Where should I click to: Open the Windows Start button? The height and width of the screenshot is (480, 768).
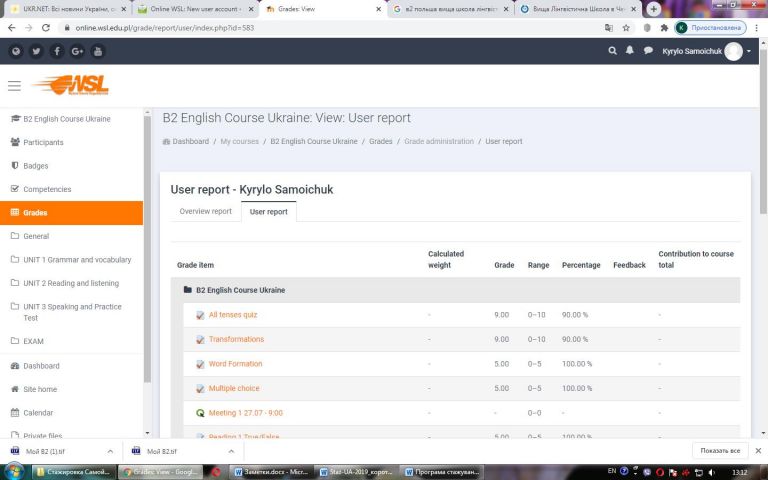pyautogui.click(x=15, y=471)
